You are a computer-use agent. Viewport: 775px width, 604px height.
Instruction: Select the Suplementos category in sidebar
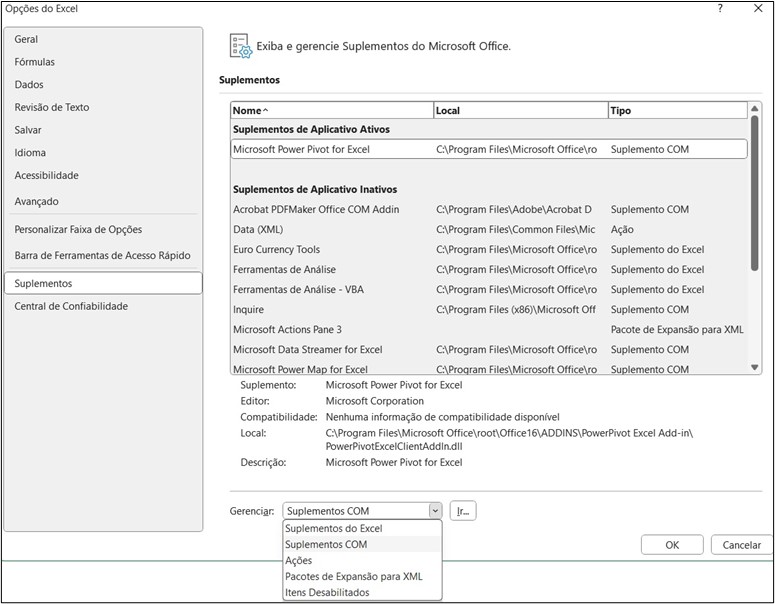pos(103,283)
